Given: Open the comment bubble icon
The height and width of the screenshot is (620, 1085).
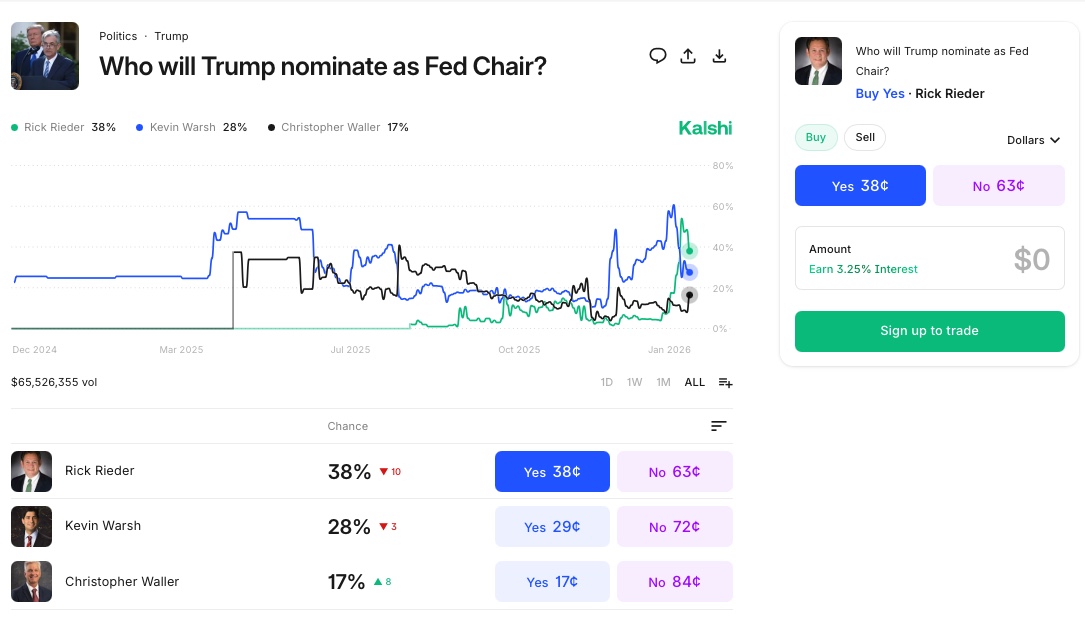Looking at the screenshot, I should tap(658, 56).
